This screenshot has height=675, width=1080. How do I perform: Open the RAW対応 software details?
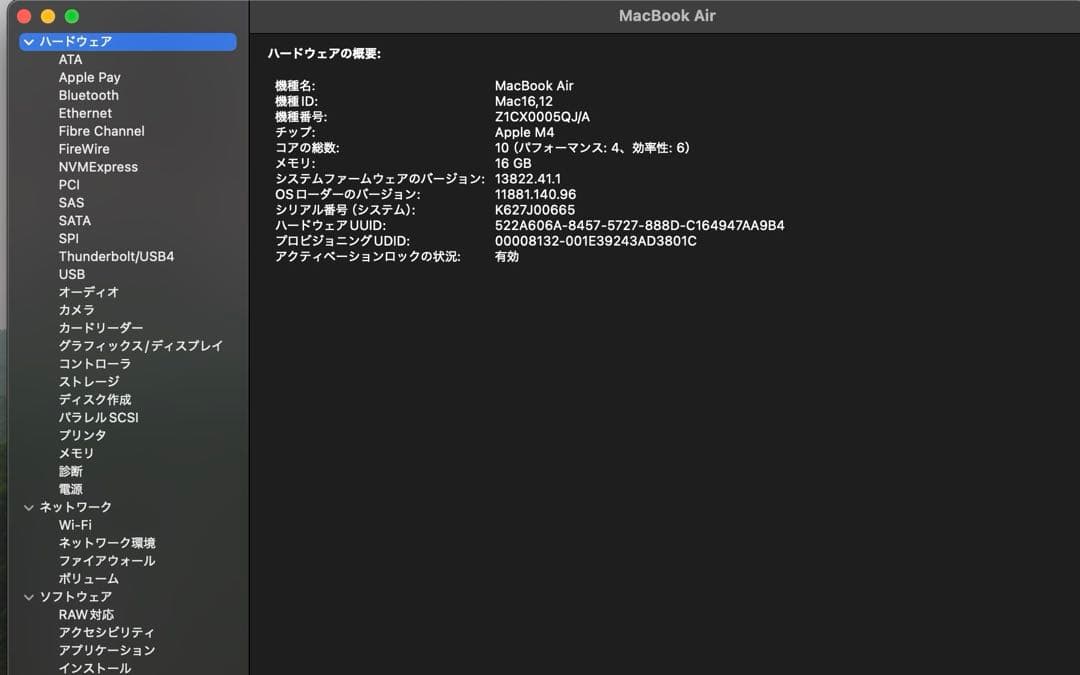coord(87,614)
